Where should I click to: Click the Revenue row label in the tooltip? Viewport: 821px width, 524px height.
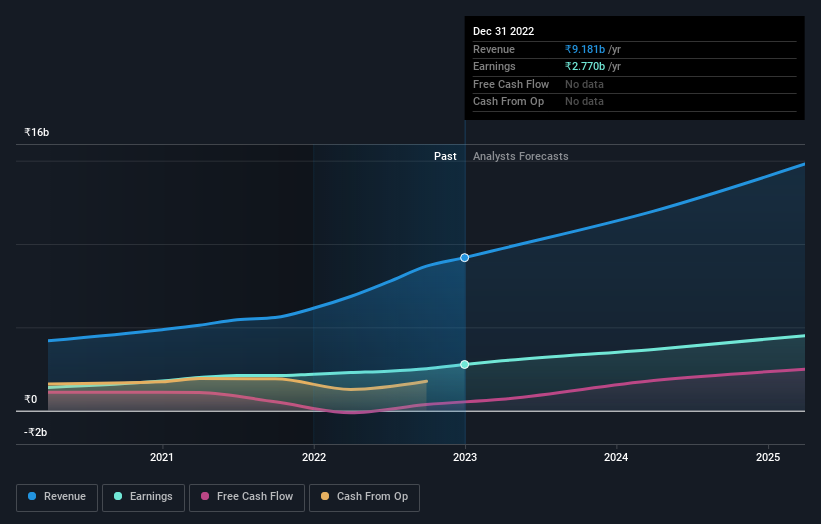coord(494,49)
